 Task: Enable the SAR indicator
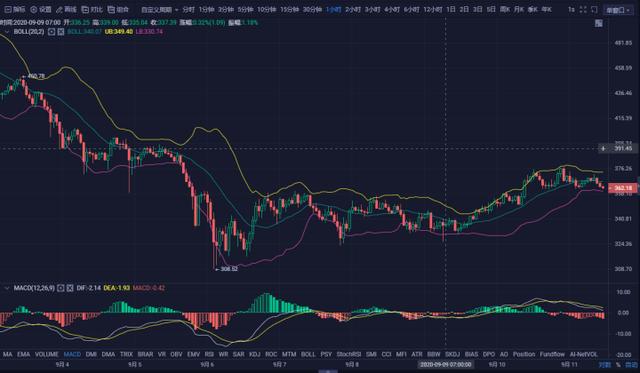[x=238, y=354]
